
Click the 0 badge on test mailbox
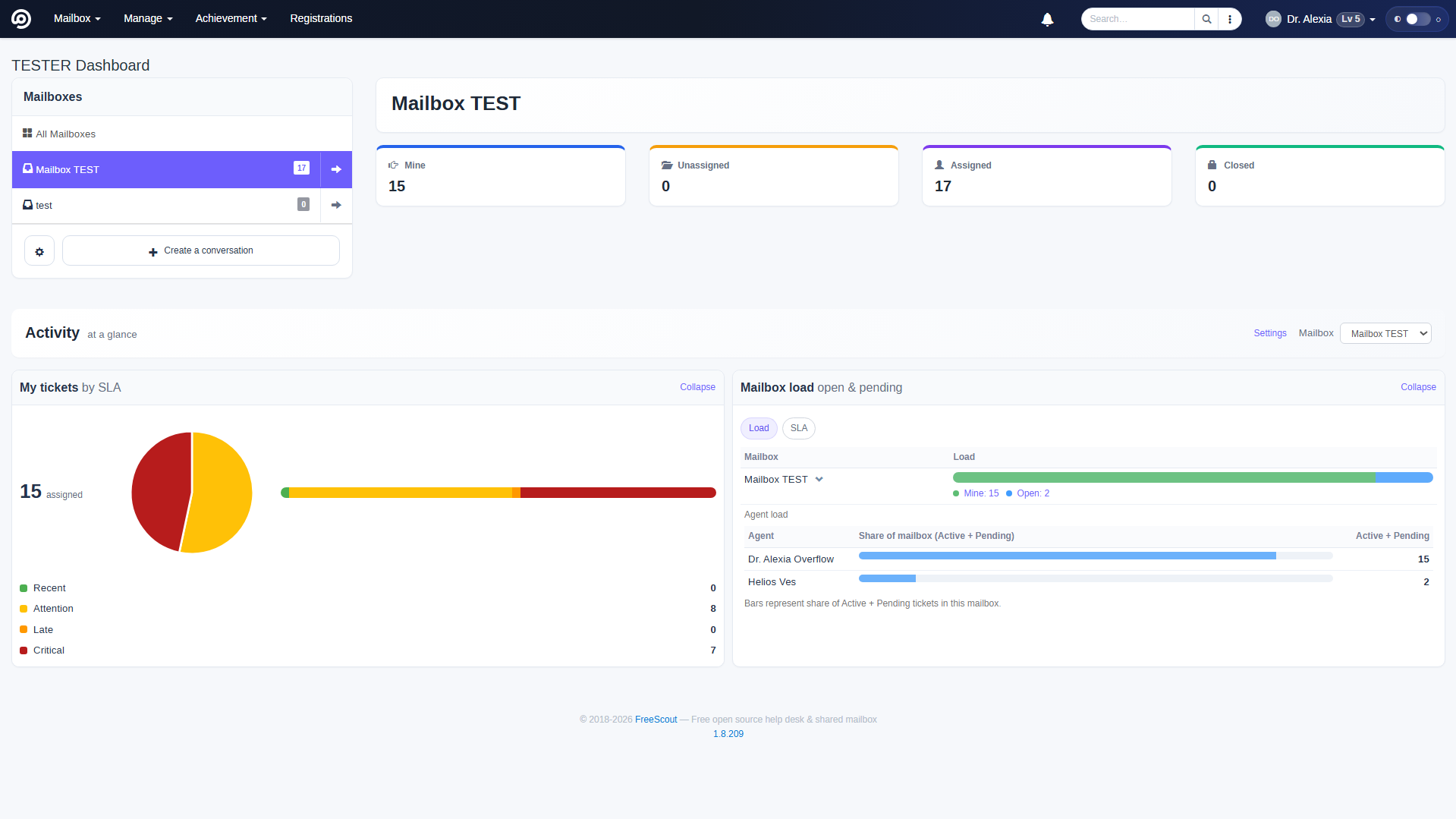[x=303, y=204]
